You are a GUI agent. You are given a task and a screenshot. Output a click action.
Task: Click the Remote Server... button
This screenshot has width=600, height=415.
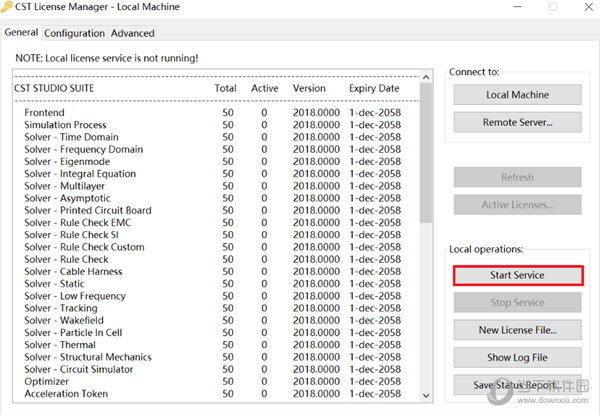517,122
